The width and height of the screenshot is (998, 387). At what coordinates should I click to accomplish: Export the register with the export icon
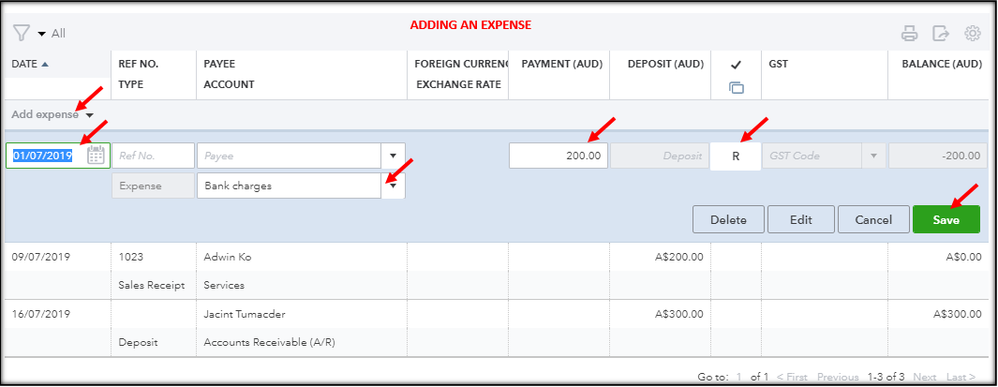tap(941, 34)
